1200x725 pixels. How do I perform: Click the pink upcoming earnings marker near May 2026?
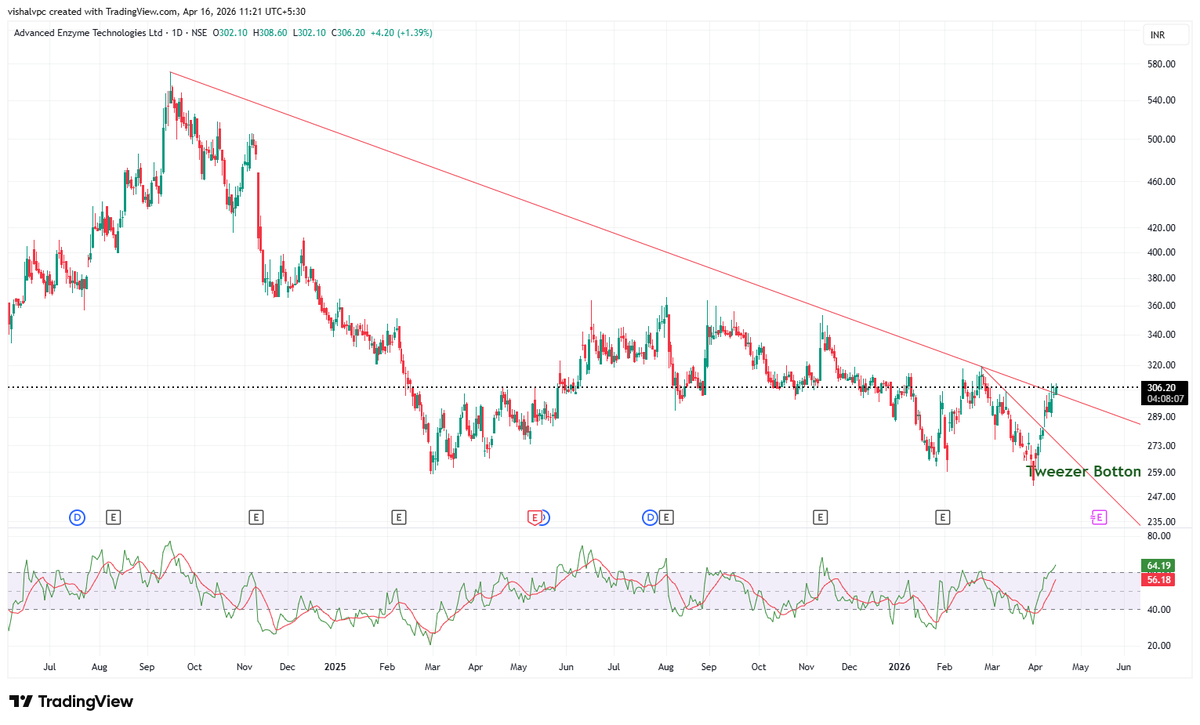[1098, 517]
